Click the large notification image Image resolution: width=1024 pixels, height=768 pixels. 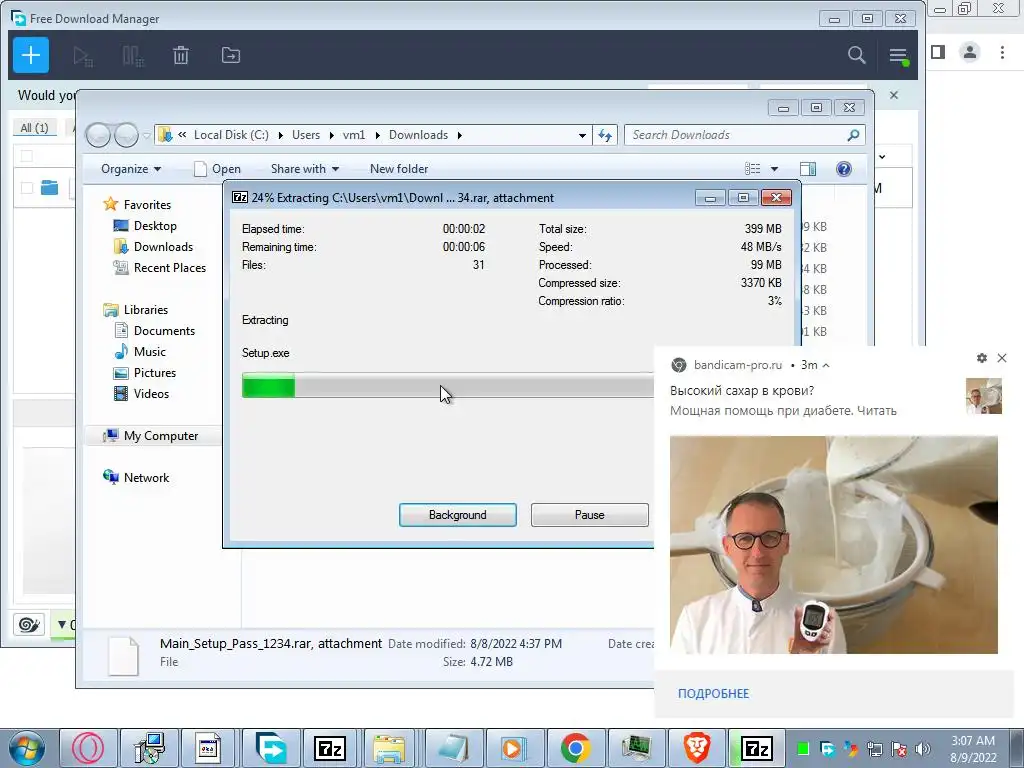pos(833,545)
